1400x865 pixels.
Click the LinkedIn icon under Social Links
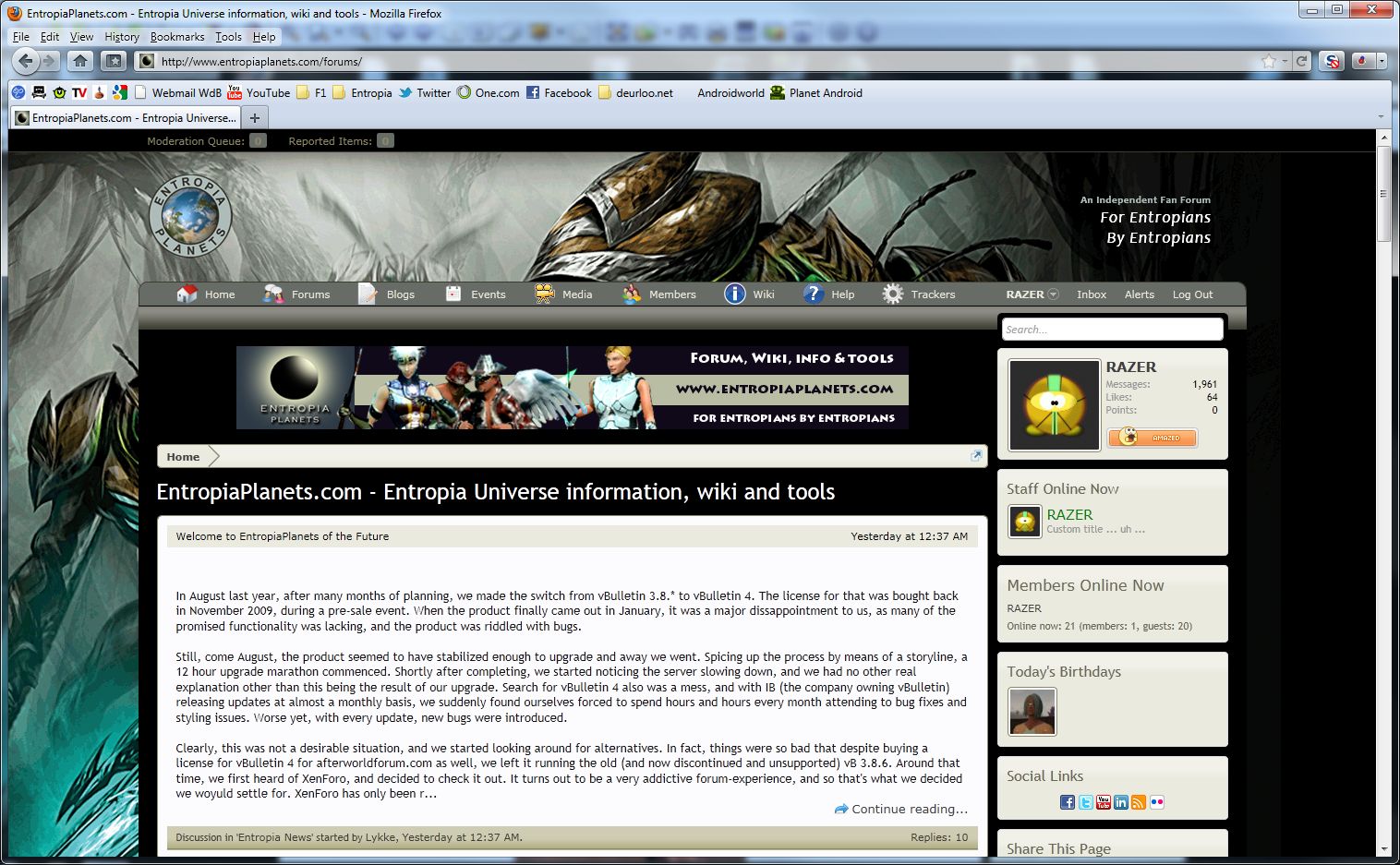[x=1121, y=802]
